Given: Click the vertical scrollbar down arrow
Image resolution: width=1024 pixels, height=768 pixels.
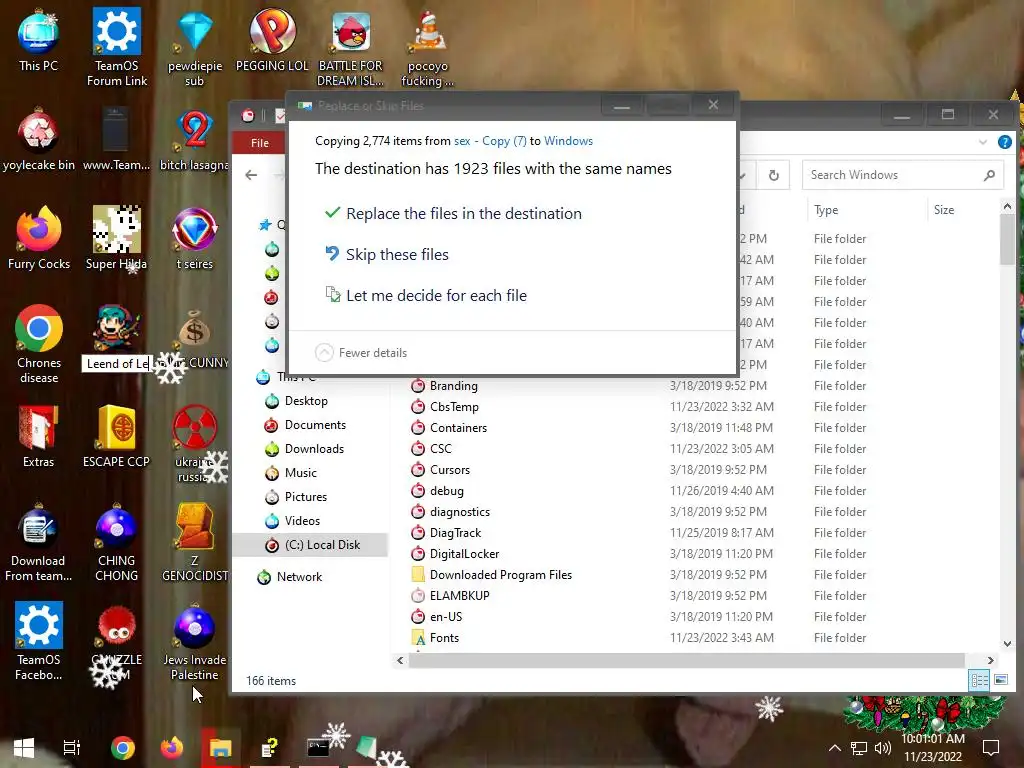Looking at the screenshot, I should pyautogui.click(x=1008, y=644).
